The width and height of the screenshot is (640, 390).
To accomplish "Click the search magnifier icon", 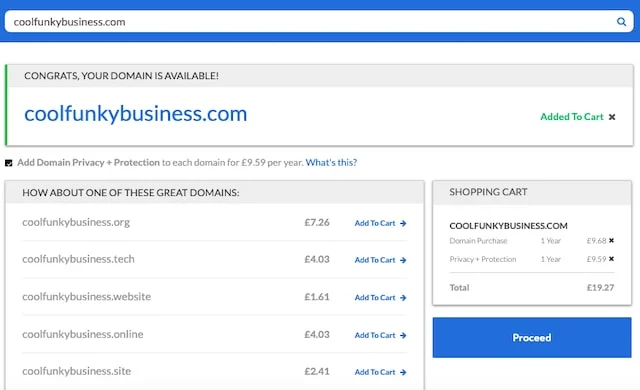I will [x=621, y=22].
